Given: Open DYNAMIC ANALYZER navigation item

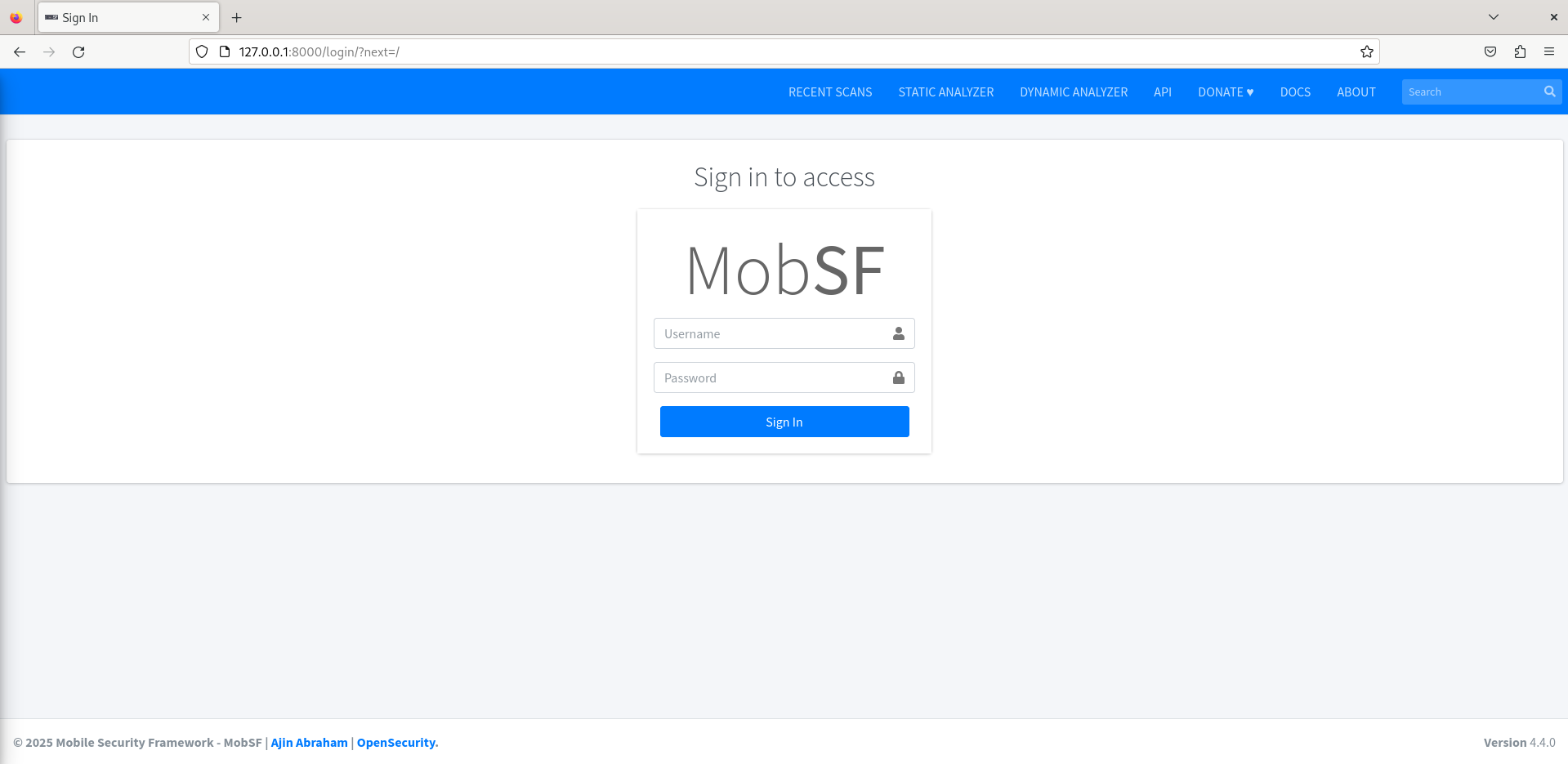Looking at the screenshot, I should pos(1074,92).
